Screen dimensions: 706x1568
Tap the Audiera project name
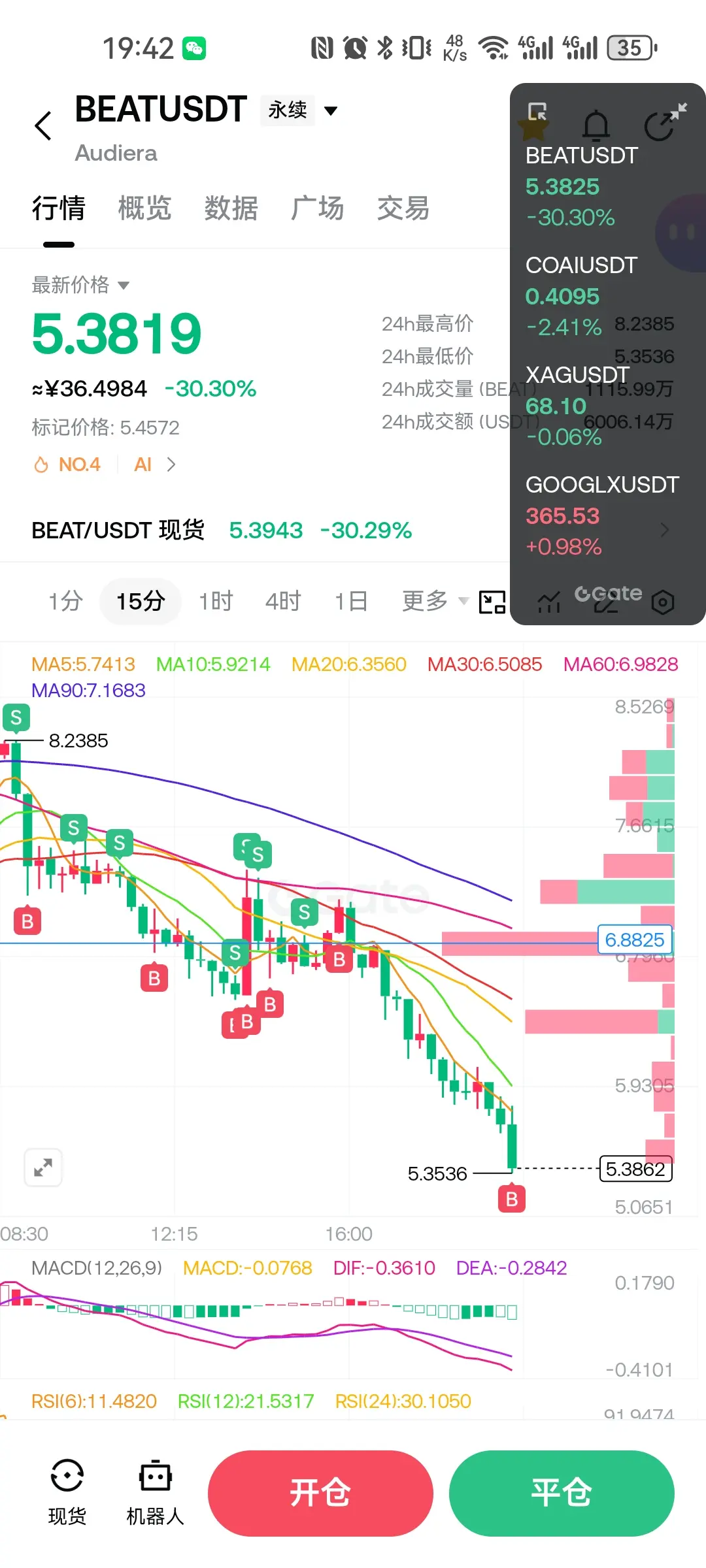[x=116, y=153]
